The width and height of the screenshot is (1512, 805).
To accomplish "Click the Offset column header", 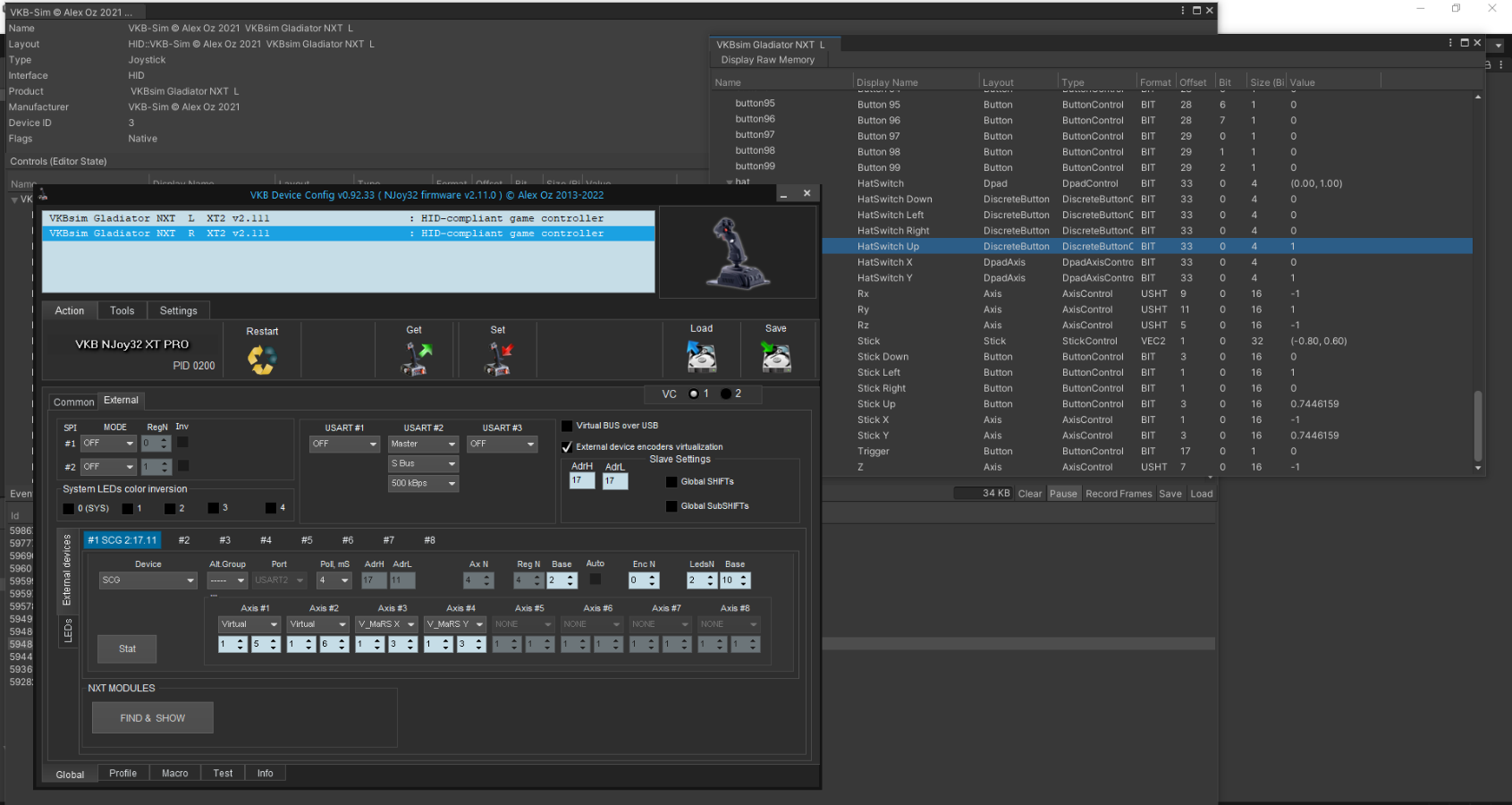I will [x=1194, y=82].
